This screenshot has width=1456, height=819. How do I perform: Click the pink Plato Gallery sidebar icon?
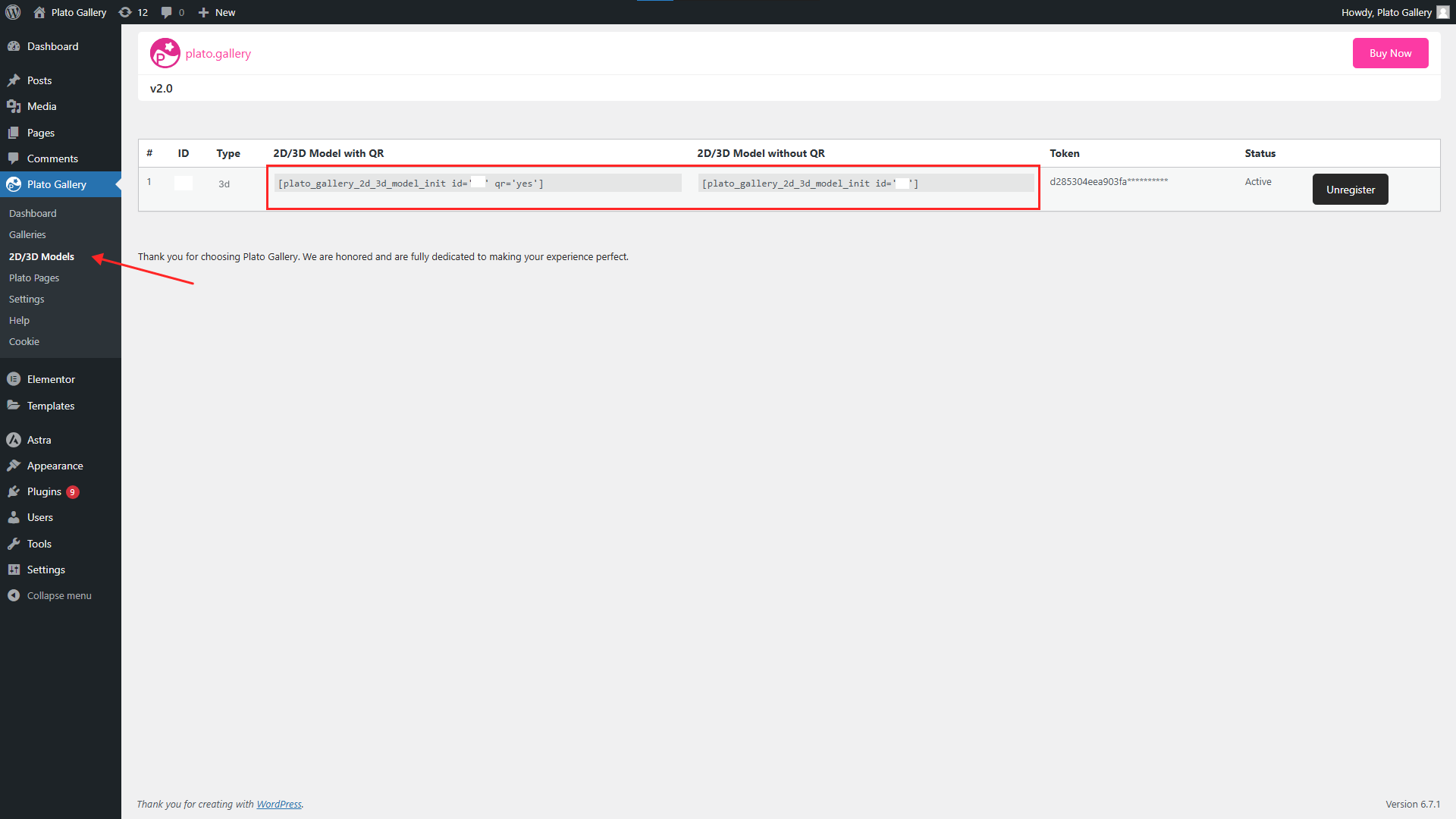click(14, 184)
